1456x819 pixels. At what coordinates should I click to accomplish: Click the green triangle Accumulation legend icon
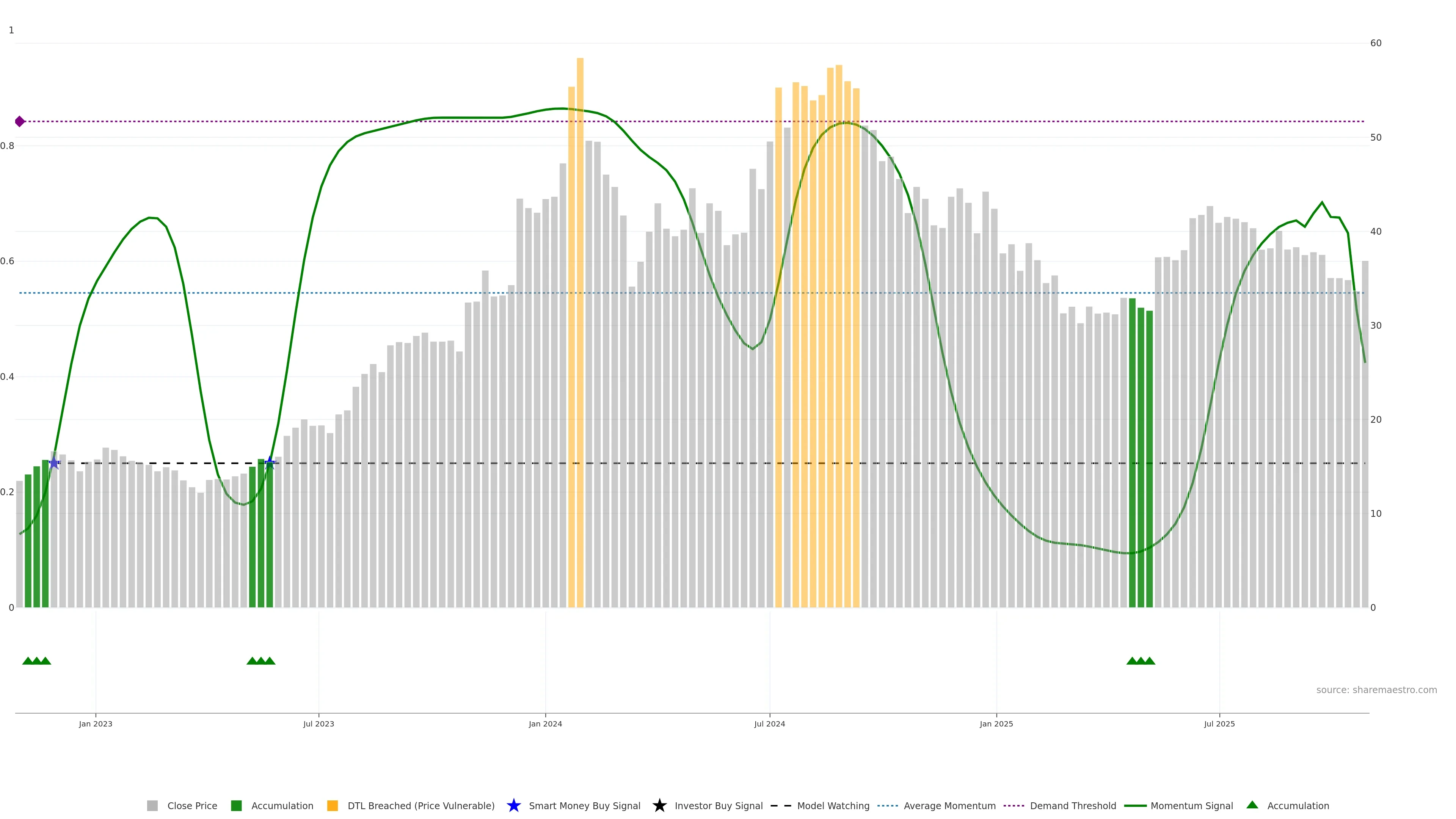[x=1252, y=805]
